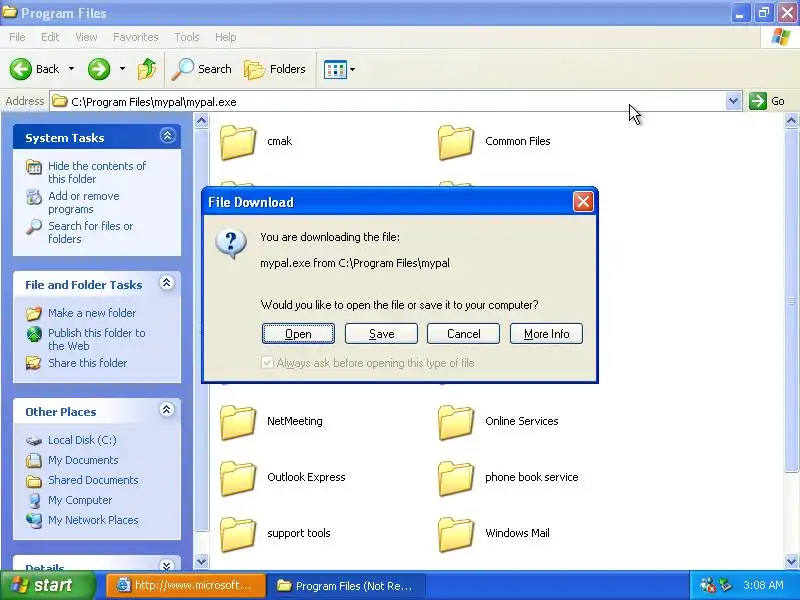The height and width of the screenshot is (600, 800).
Task: Select the Common Files folder
Action: pos(494,141)
